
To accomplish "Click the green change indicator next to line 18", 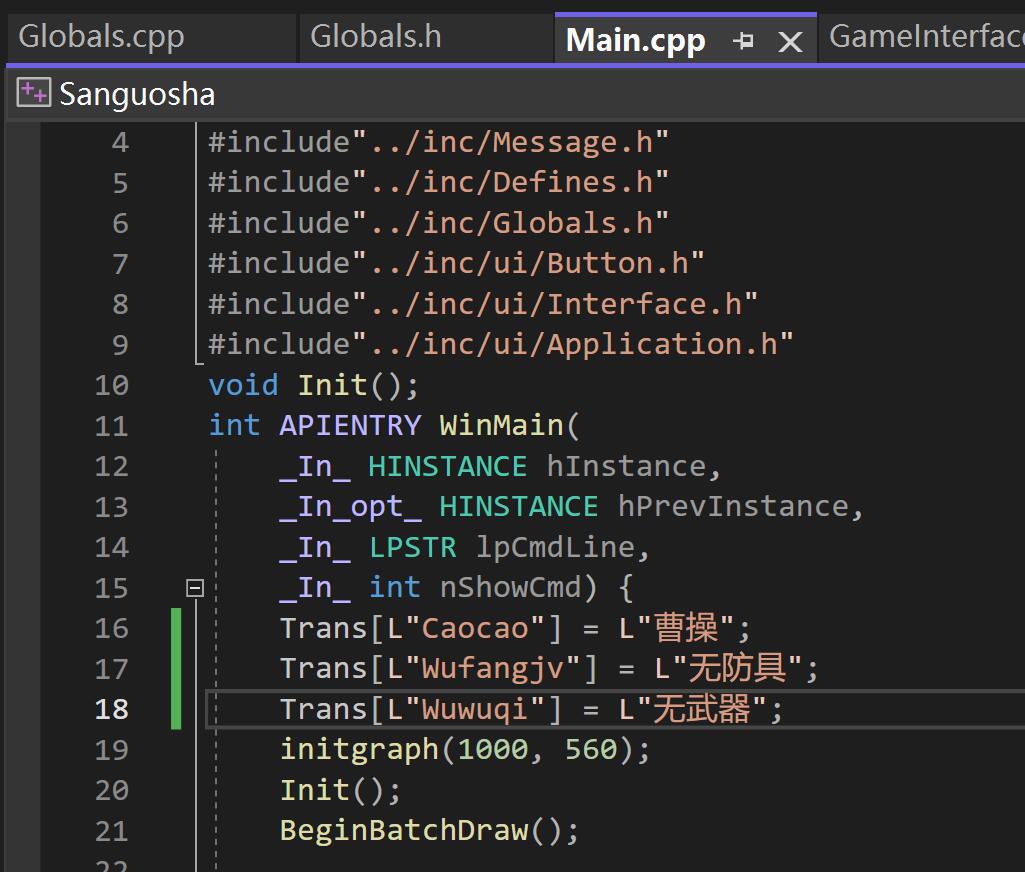I will click(174, 708).
